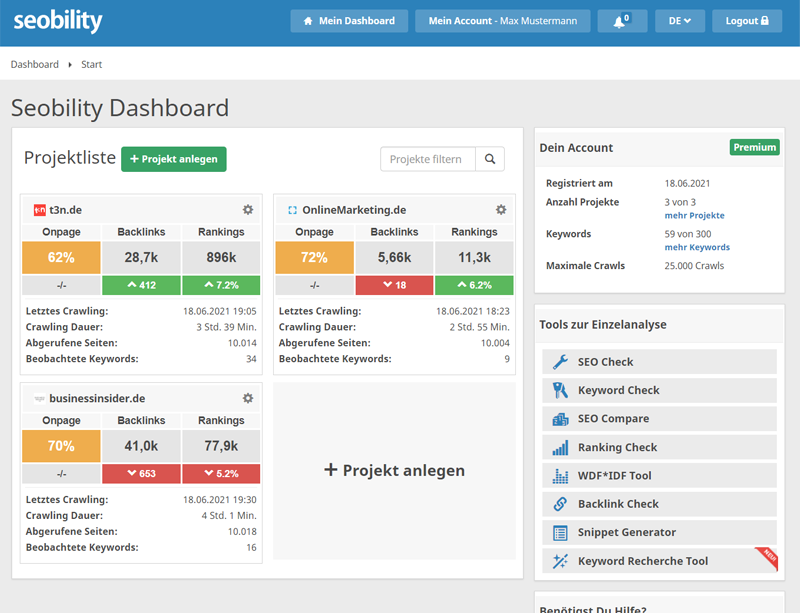Open the SEO Check wrench tool

(659, 361)
